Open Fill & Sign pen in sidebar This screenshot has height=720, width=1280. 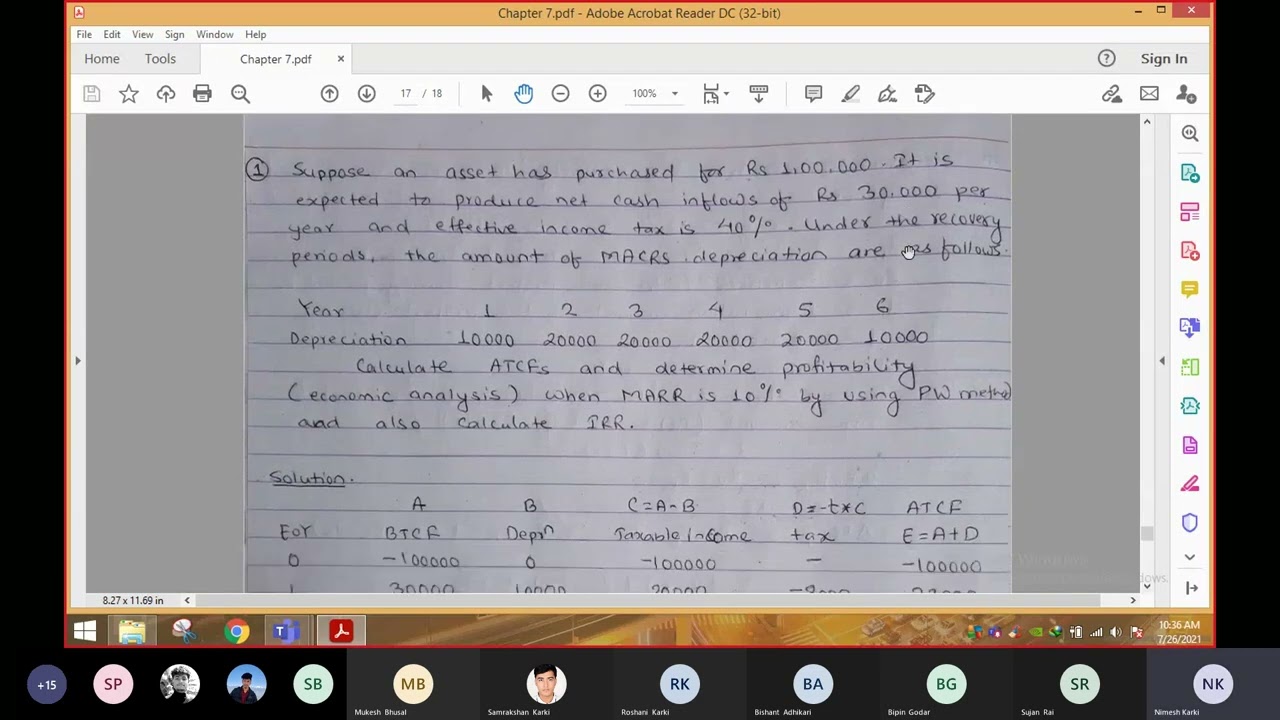[1190, 484]
